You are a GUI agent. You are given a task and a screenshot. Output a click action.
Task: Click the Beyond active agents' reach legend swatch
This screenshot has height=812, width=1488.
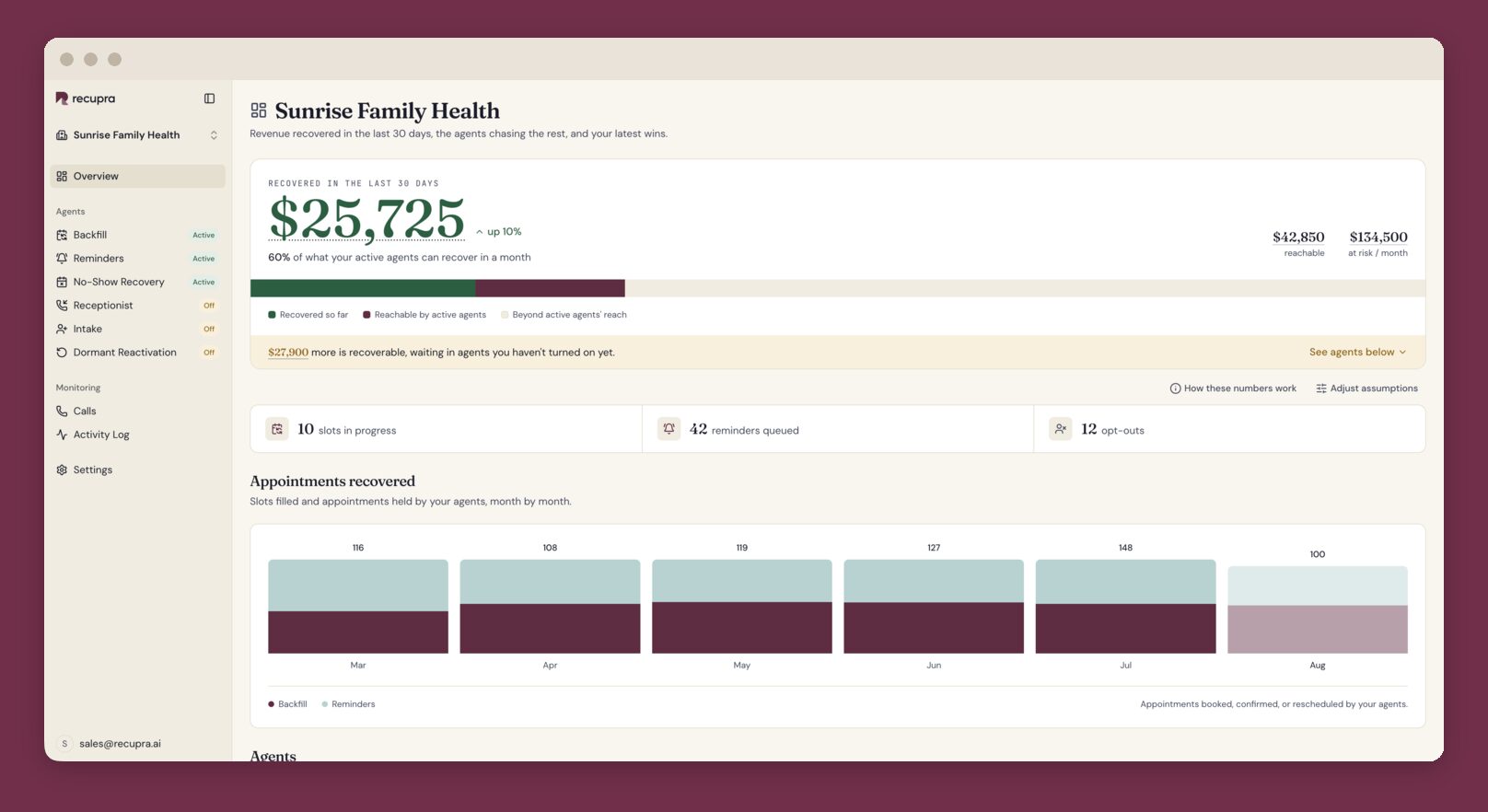click(x=505, y=315)
